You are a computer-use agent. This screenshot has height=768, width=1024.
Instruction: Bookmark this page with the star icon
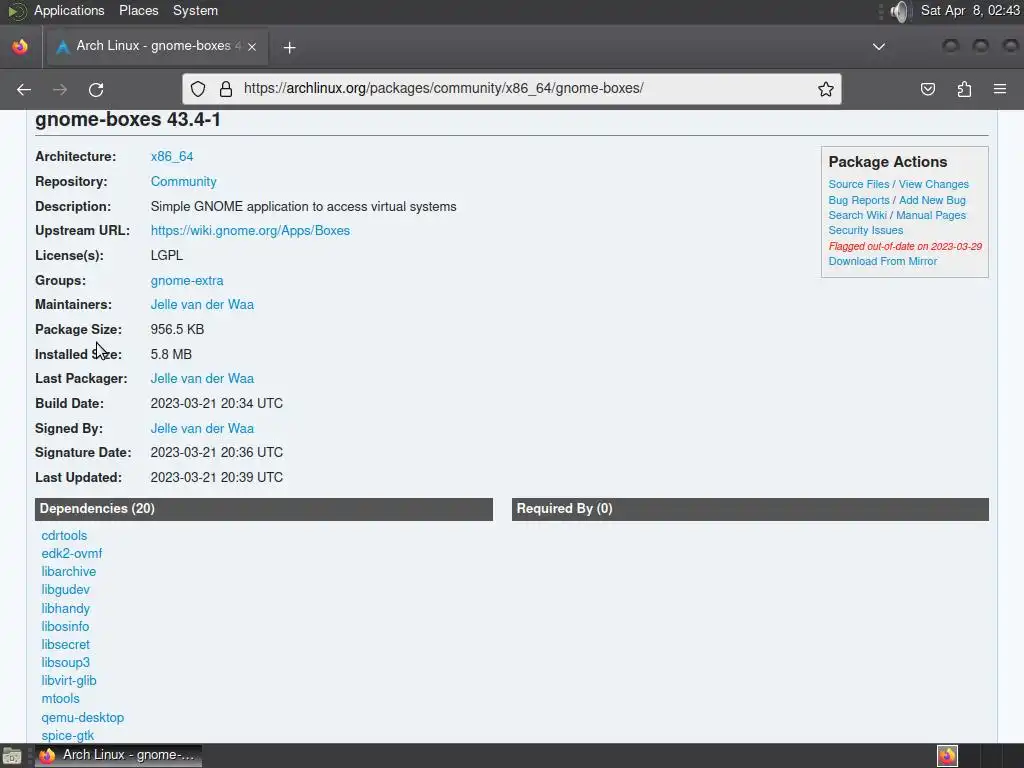pyautogui.click(x=825, y=89)
